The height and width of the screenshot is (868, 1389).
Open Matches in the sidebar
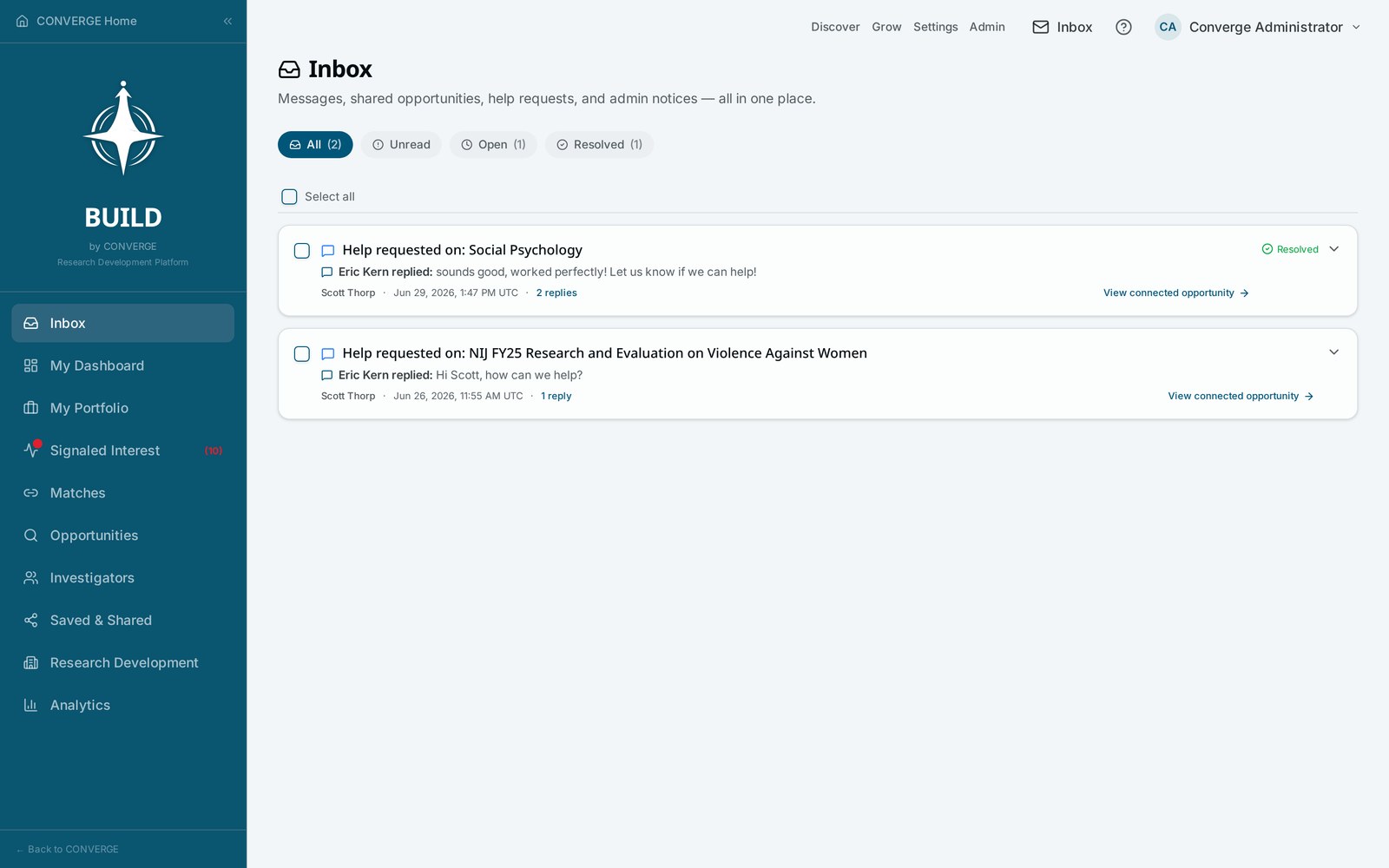[122, 493]
